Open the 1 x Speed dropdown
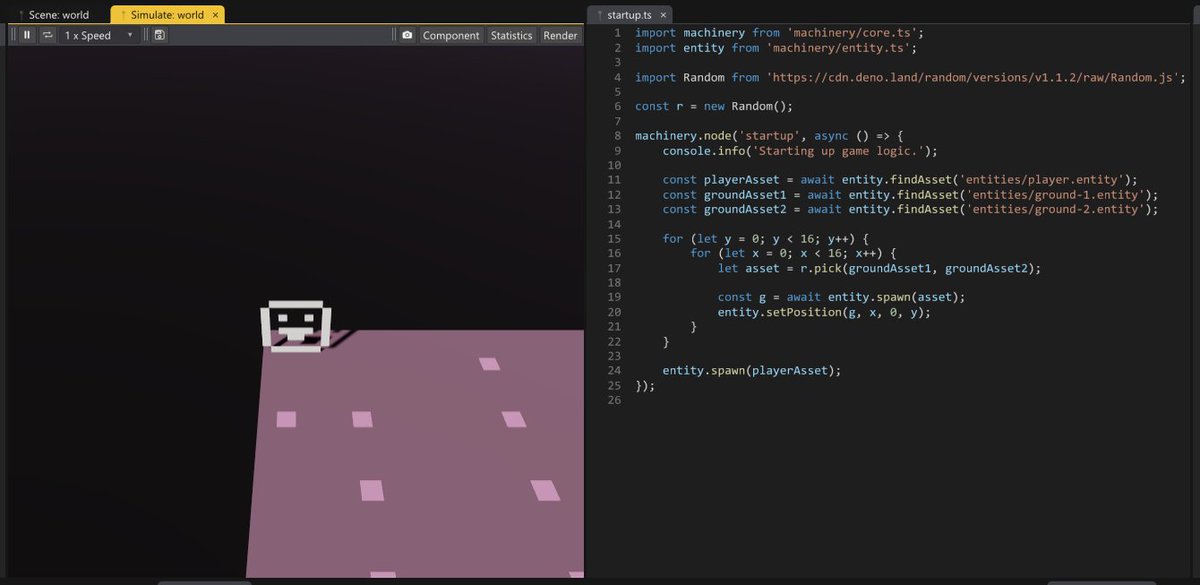 click(90, 34)
